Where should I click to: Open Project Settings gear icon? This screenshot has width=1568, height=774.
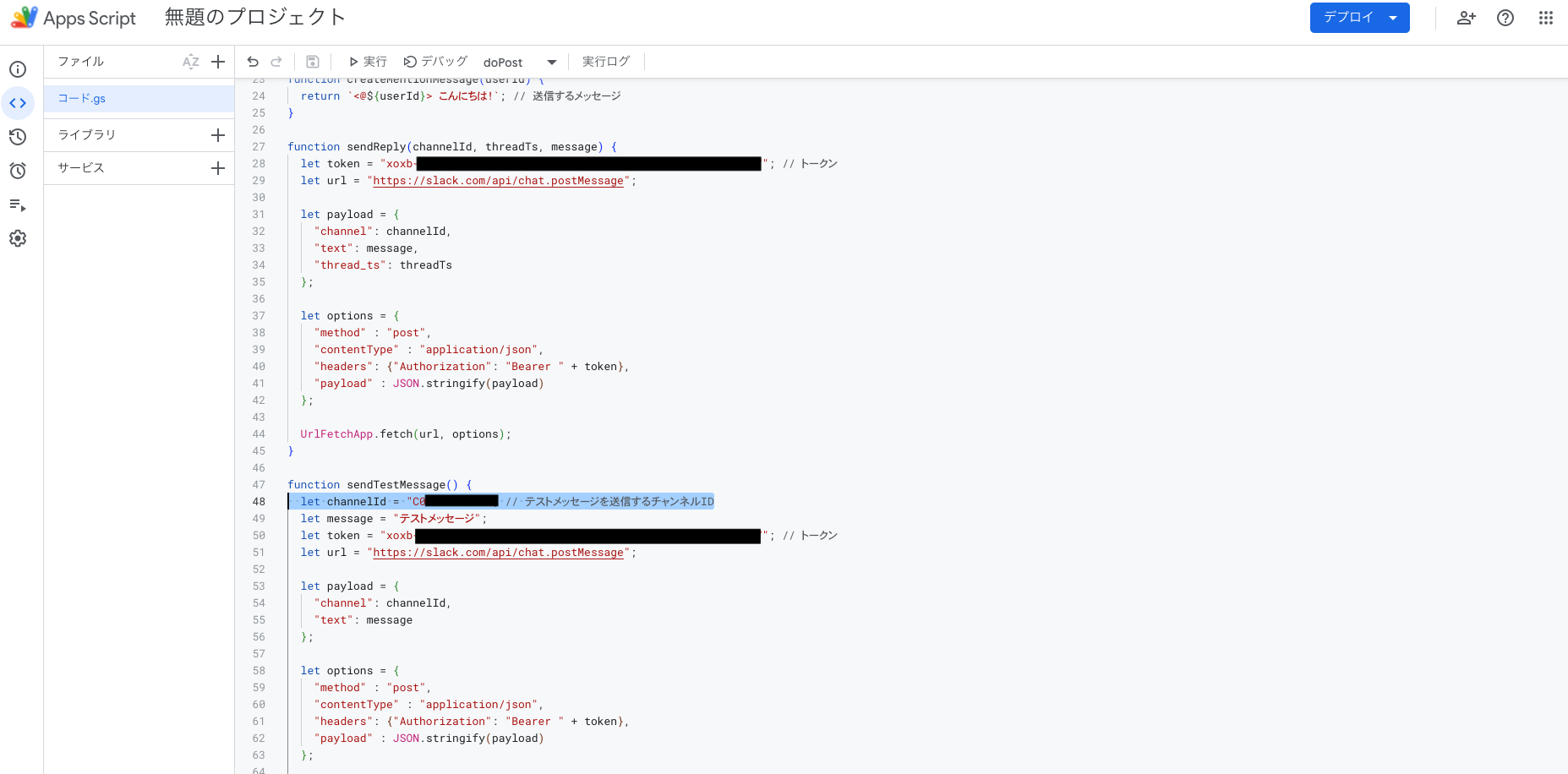point(18,238)
